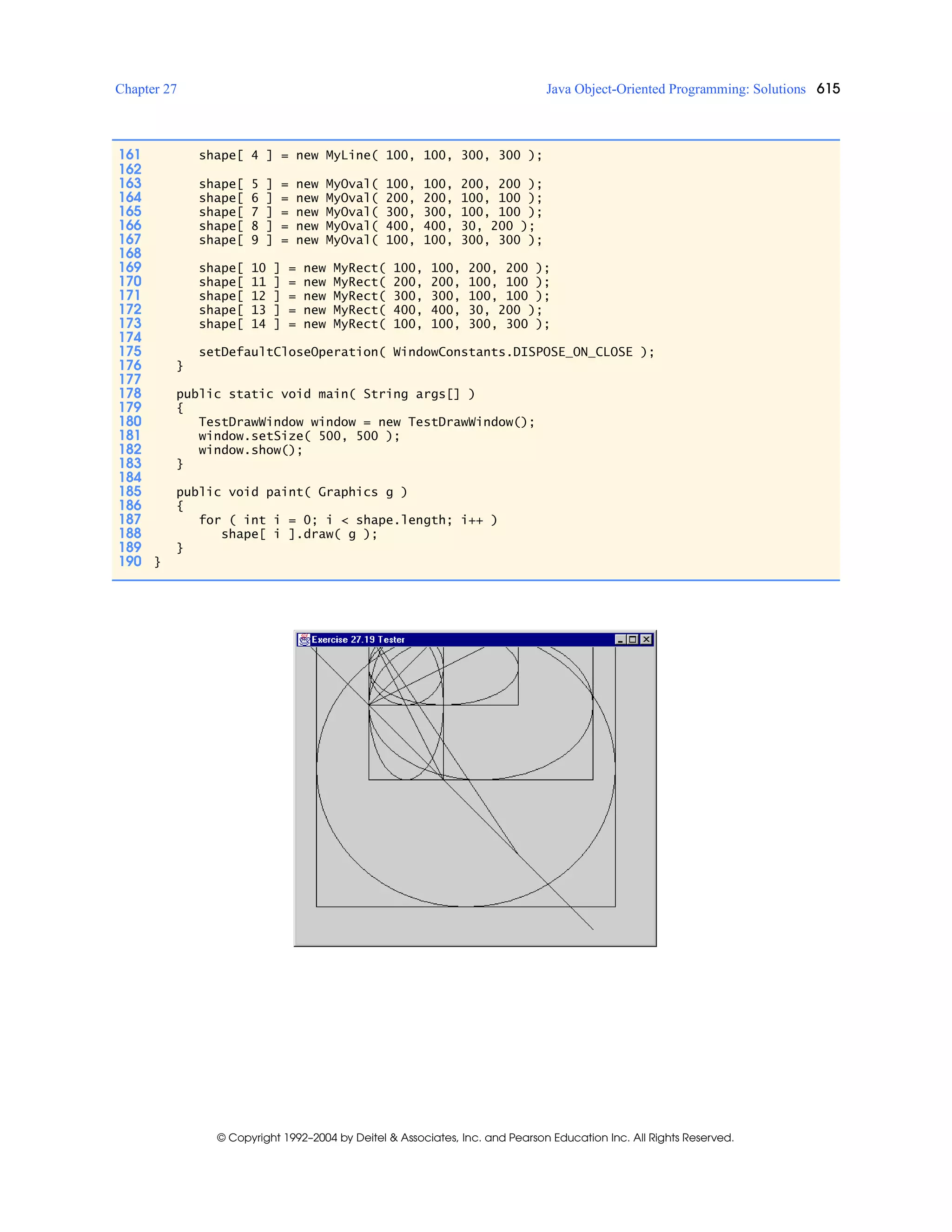
Task: Click code line shape[ 7 ] MyOval
Action: [x=370, y=212]
